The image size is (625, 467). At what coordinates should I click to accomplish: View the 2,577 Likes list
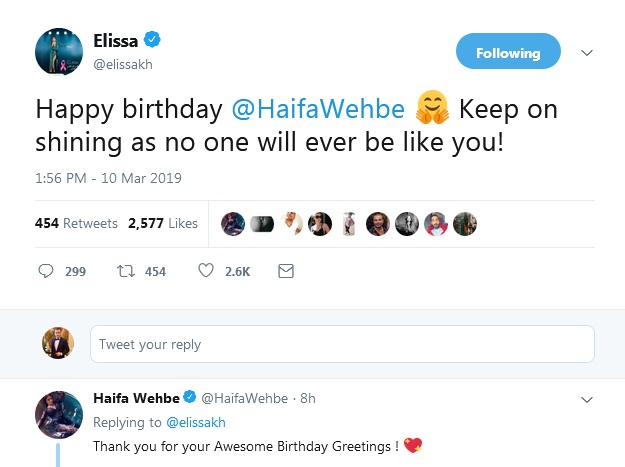(x=163, y=224)
